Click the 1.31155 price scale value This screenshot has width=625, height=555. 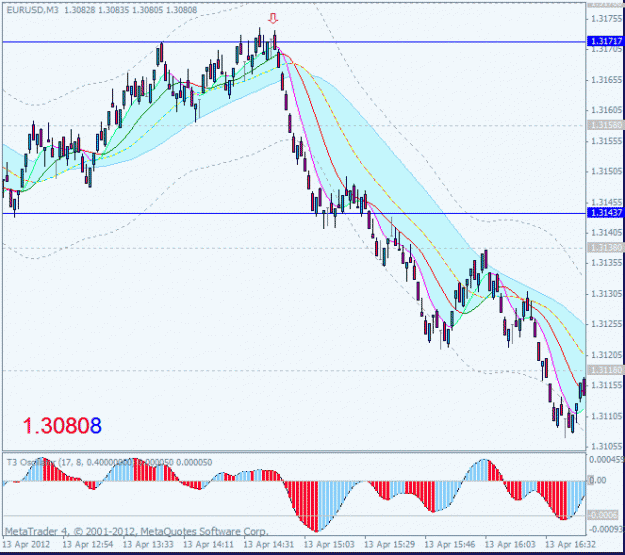607,385
